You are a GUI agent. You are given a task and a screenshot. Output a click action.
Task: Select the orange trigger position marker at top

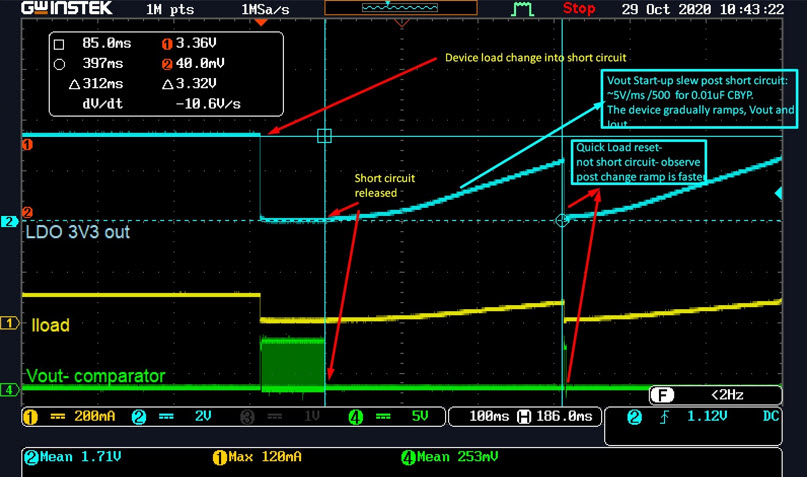click(261, 22)
